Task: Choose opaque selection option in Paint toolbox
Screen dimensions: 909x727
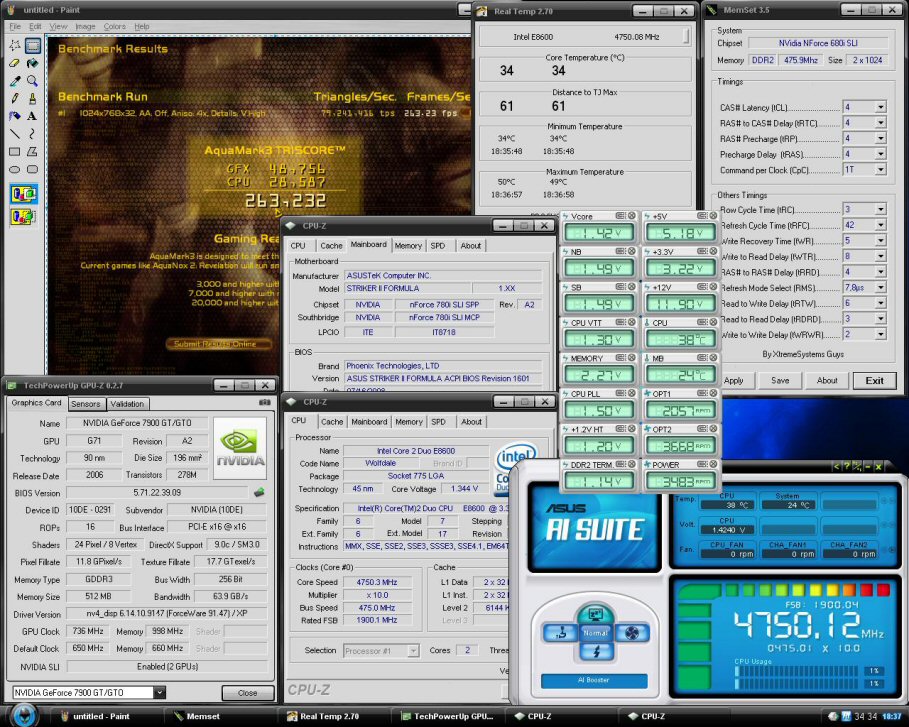Action: tap(24, 194)
